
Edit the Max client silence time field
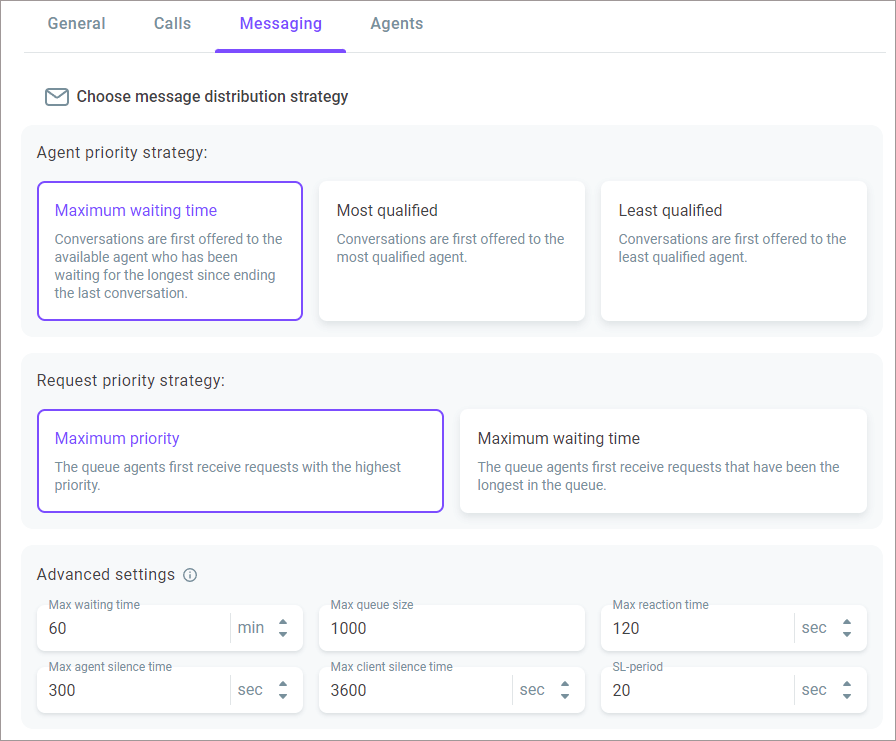point(415,690)
